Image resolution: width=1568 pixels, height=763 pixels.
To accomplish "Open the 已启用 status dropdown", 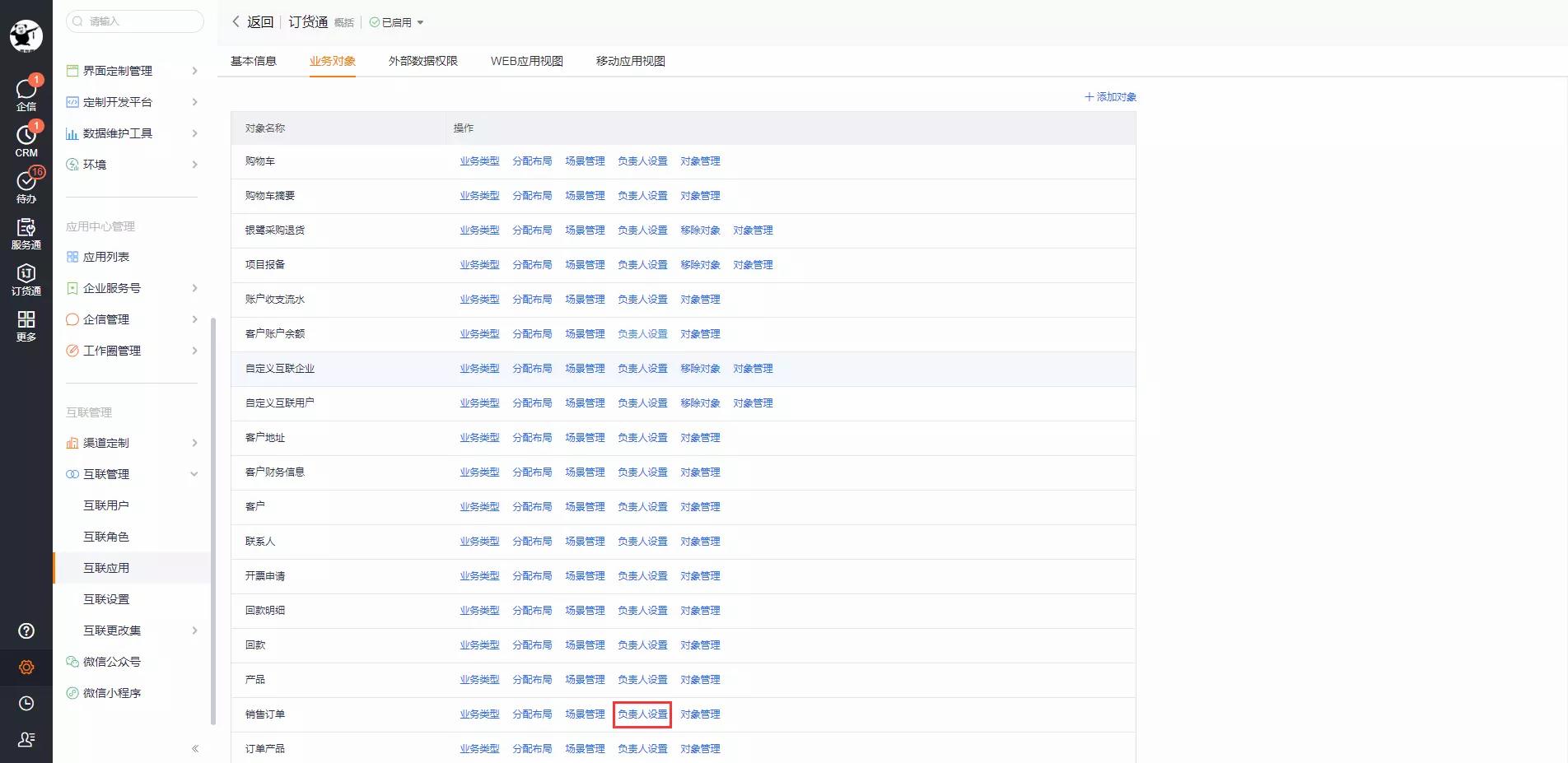I will tap(397, 22).
